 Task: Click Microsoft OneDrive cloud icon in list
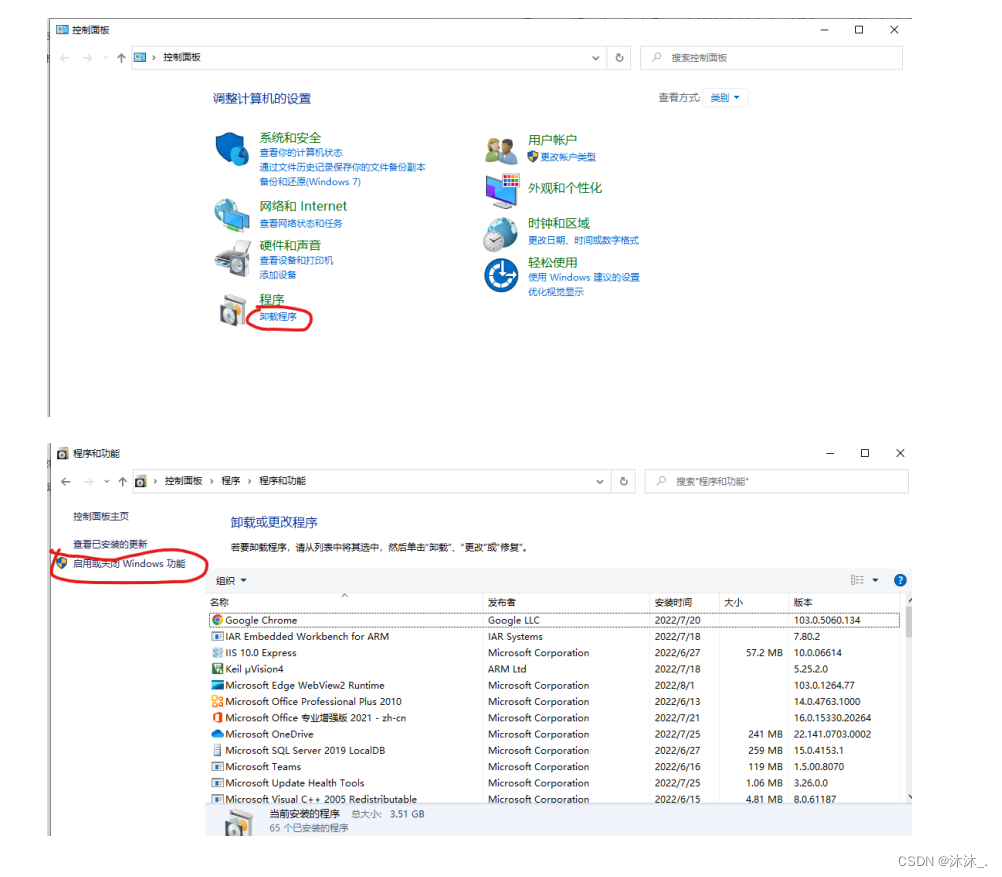[x=217, y=734]
